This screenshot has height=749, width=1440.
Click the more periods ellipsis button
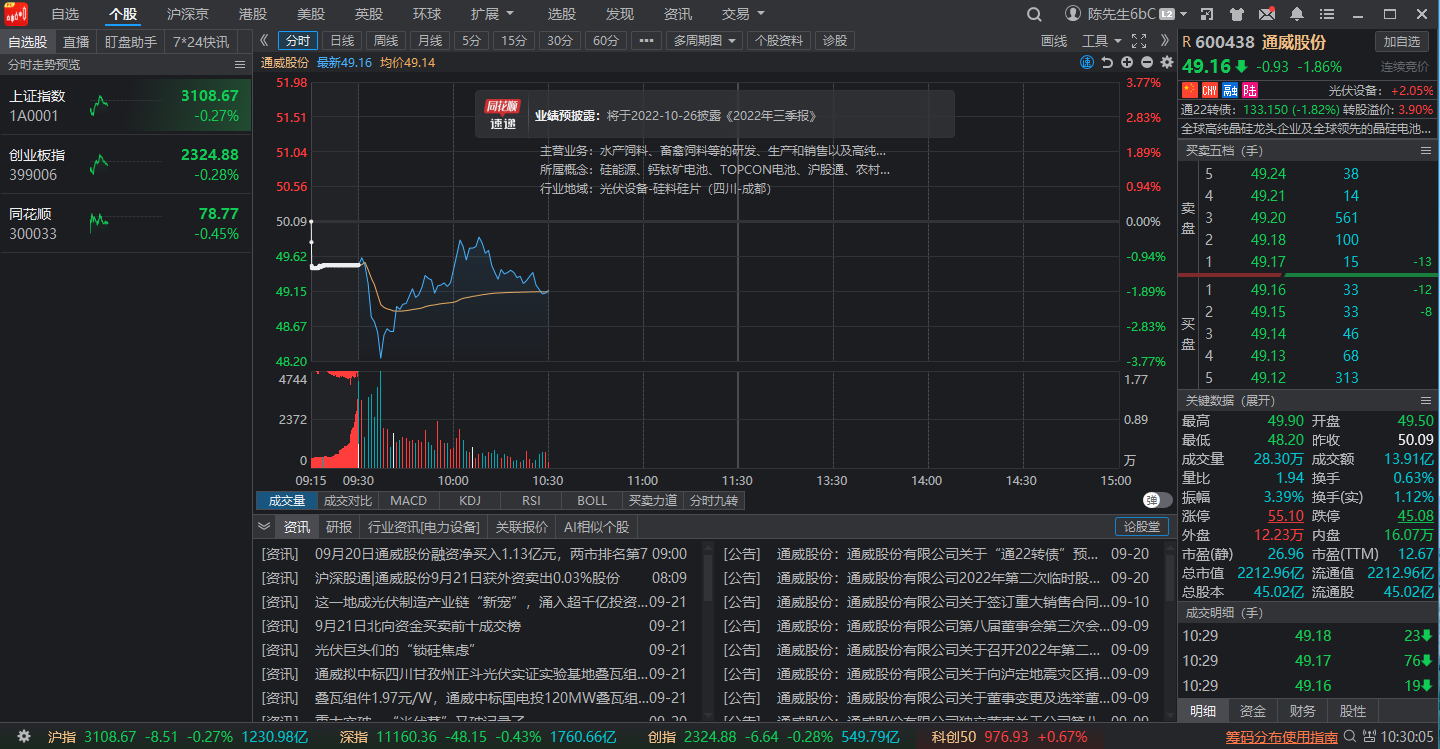click(646, 41)
